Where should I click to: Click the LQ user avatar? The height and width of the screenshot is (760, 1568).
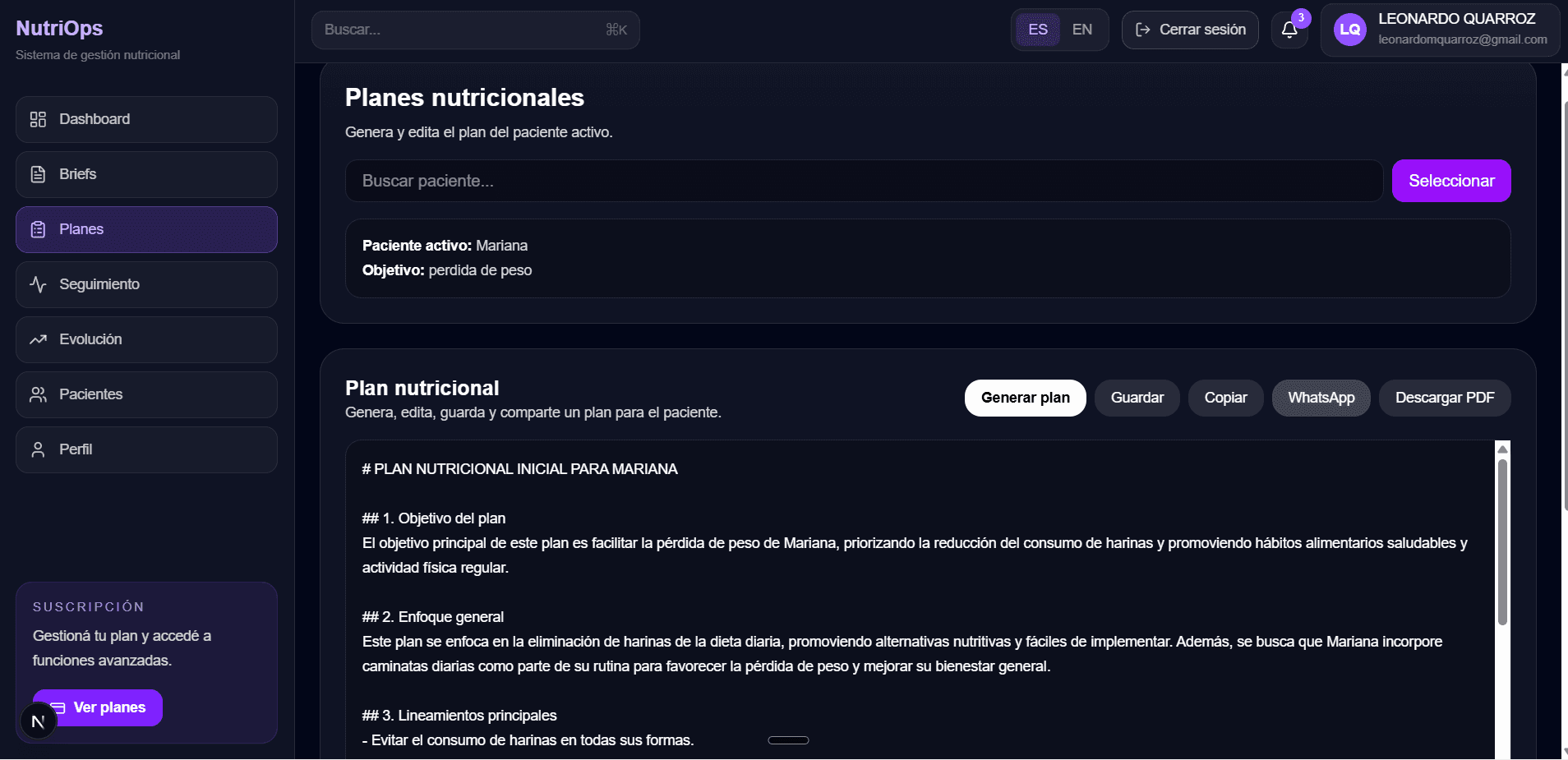(1350, 30)
